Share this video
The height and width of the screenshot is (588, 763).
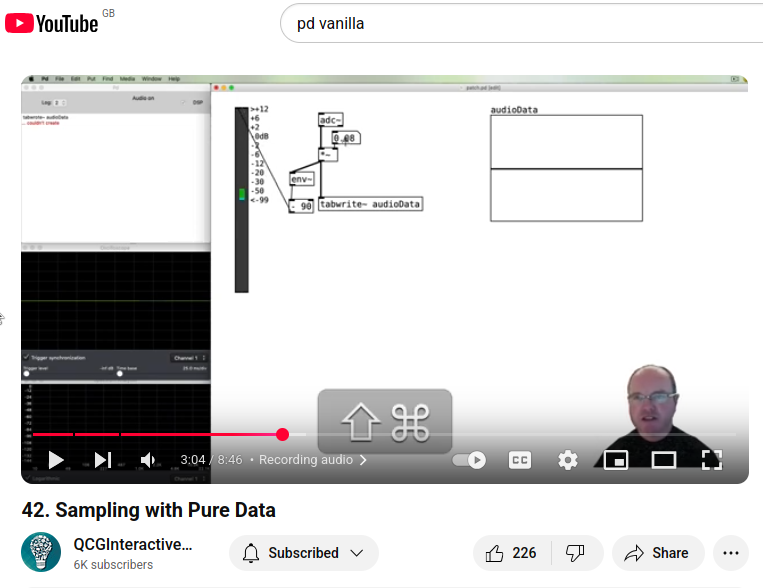point(658,553)
